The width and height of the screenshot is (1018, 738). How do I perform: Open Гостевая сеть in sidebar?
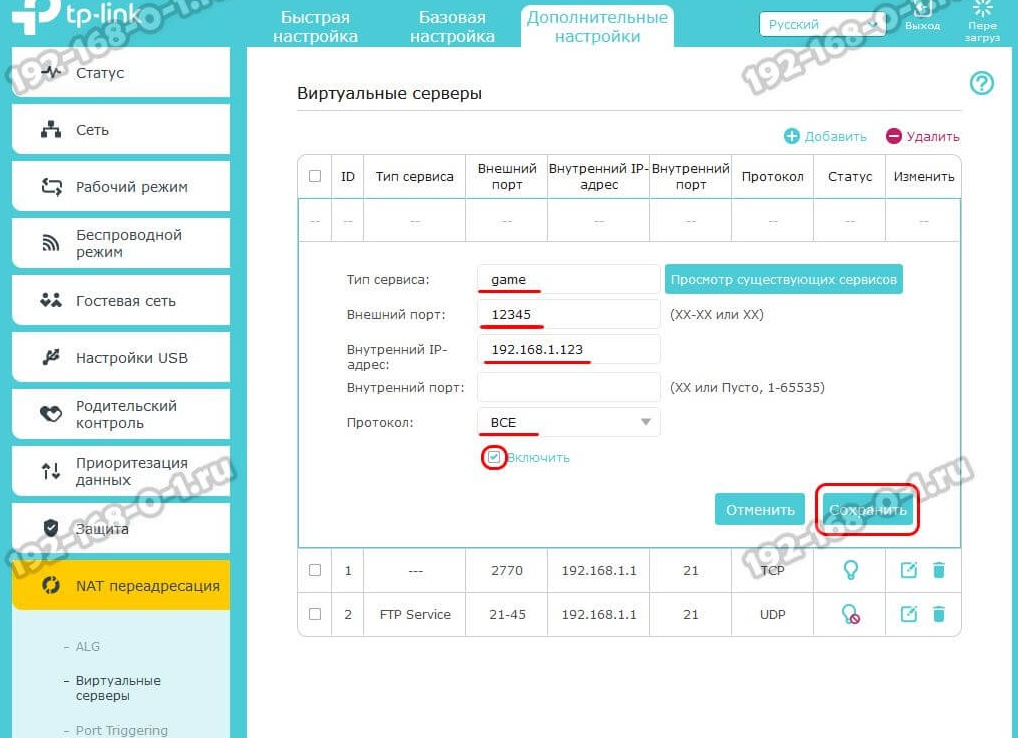point(121,301)
